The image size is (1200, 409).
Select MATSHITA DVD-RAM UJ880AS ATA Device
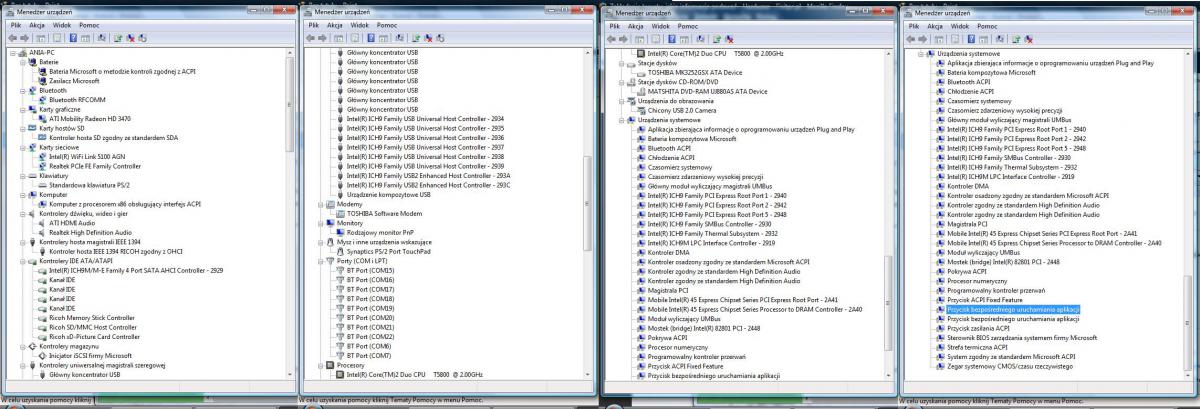pyautogui.click(x=707, y=92)
